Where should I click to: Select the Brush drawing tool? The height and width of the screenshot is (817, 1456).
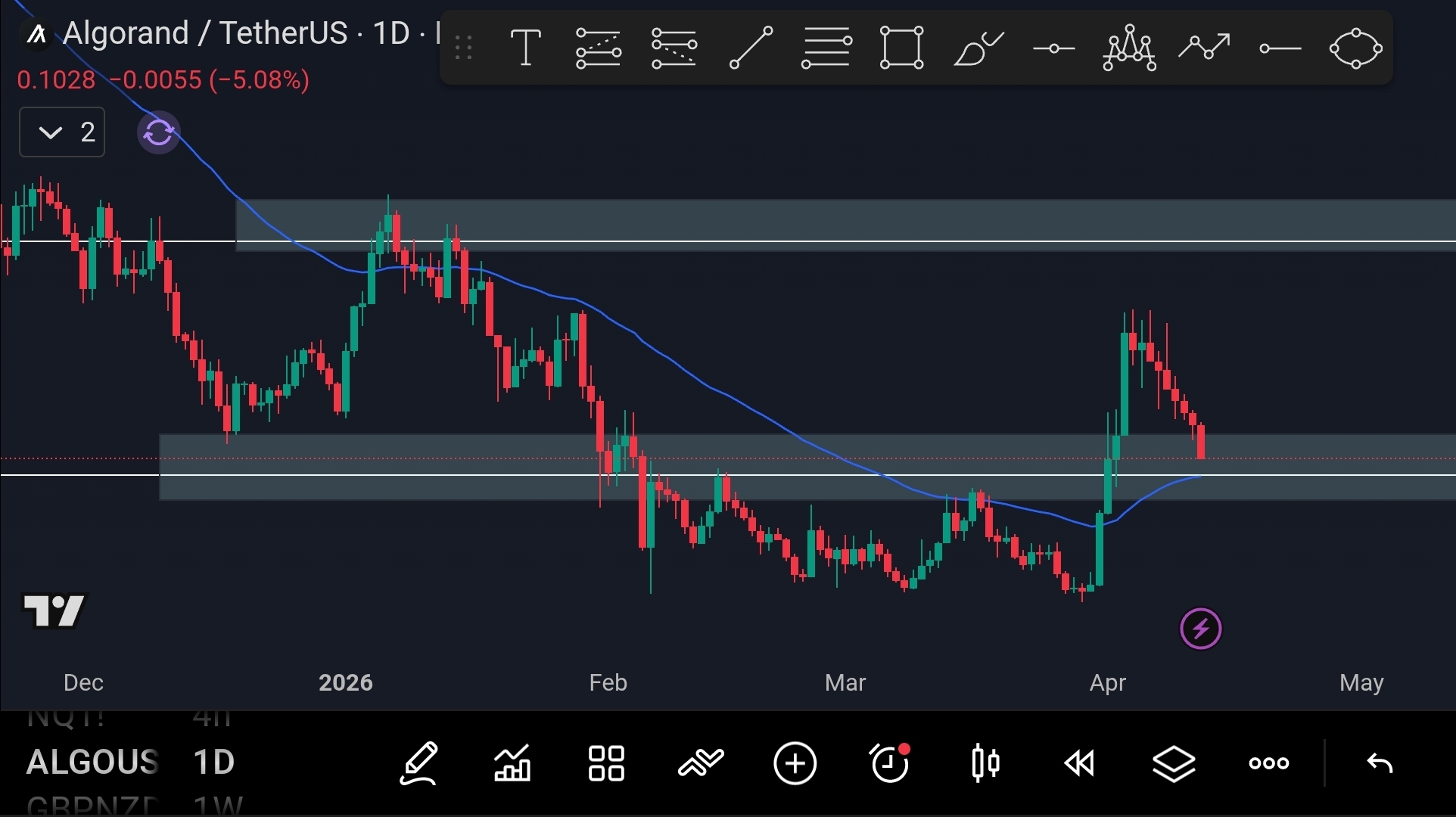pos(978,48)
